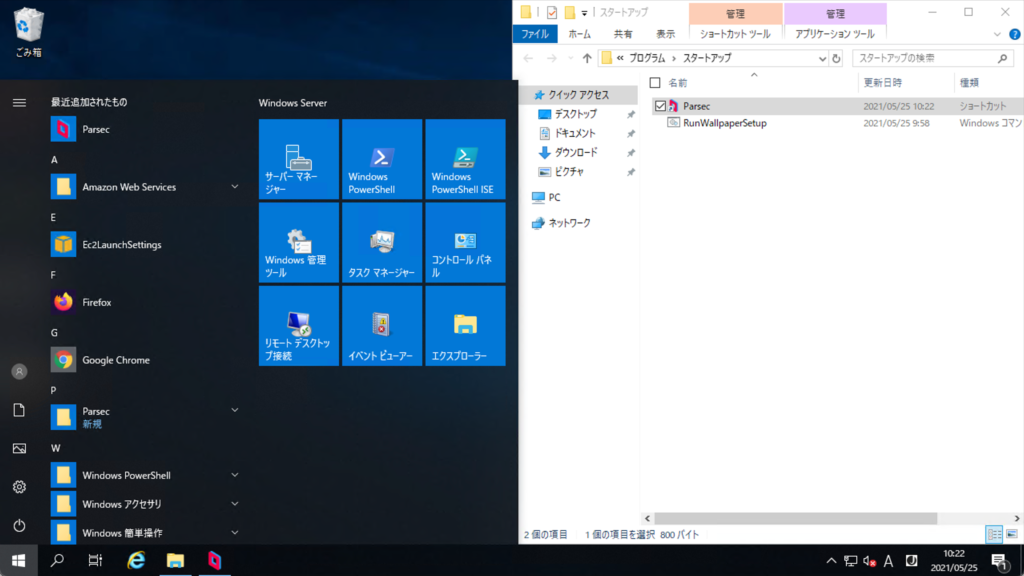The width and height of the screenshot is (1024, 576).
Task: Select ダウンロード in the navigation pane
Action: [575, 153]
